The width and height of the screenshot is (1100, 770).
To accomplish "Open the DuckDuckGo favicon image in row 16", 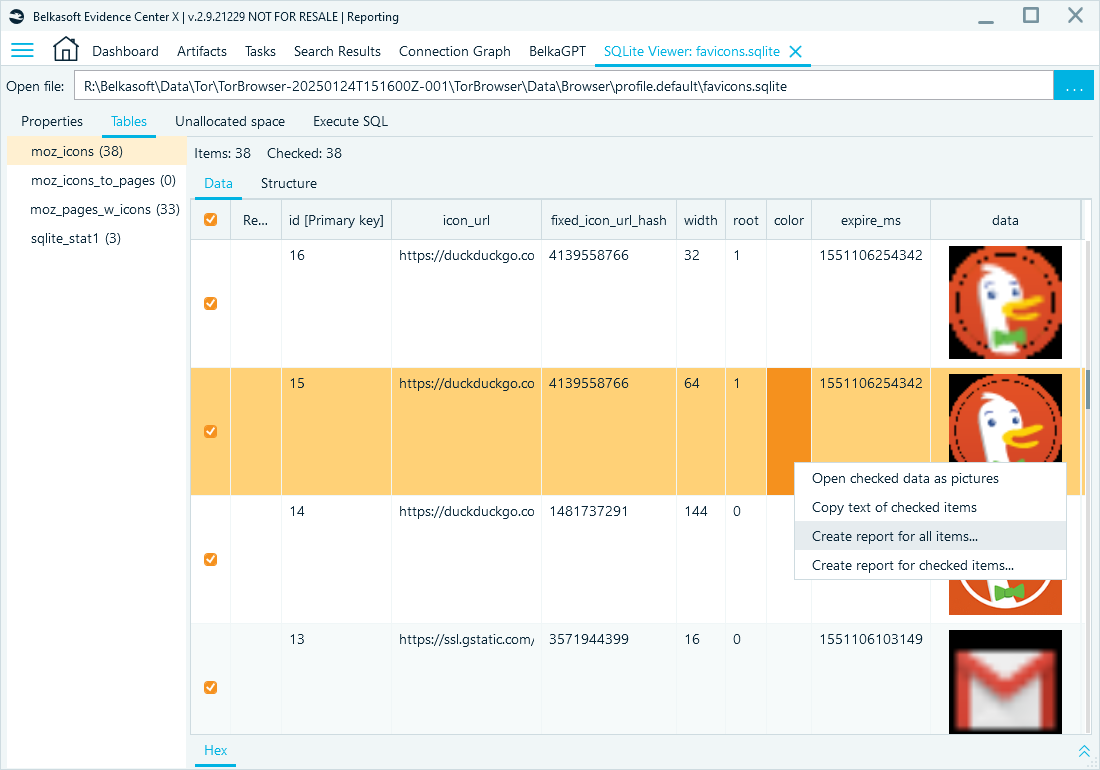I will coord(1005,302).
